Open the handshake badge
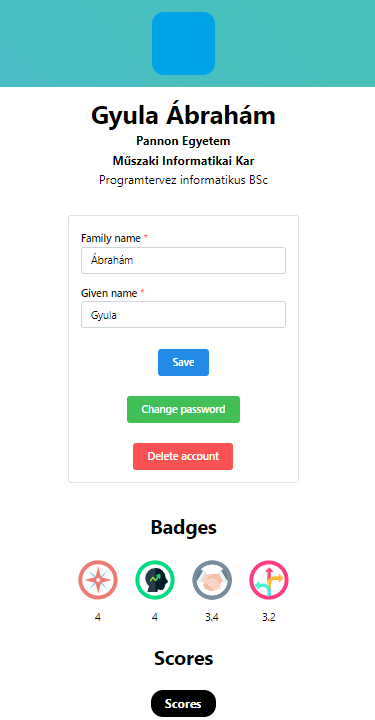 tap(212, 580)
